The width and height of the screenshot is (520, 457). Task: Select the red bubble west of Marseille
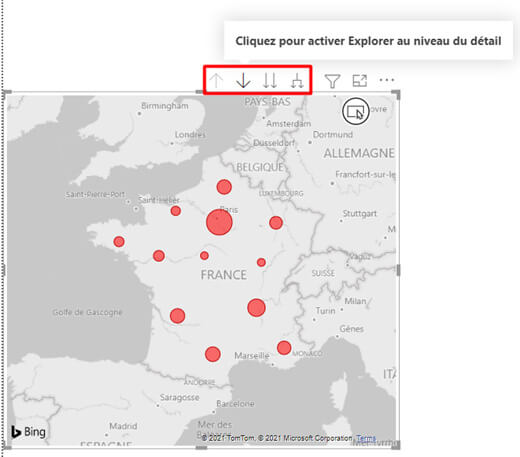tap(213, 354)
